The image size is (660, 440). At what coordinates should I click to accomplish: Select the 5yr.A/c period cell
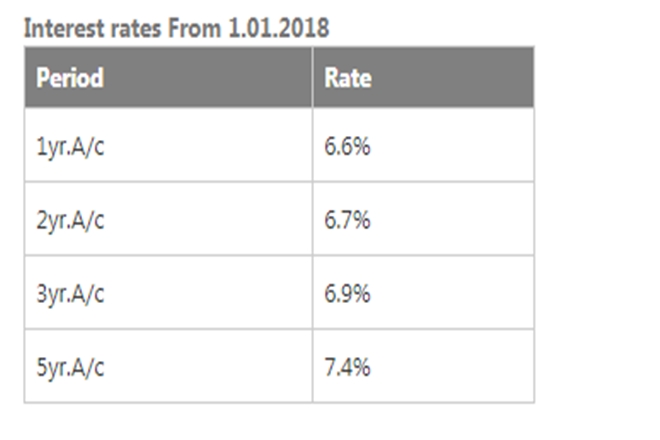70,367
